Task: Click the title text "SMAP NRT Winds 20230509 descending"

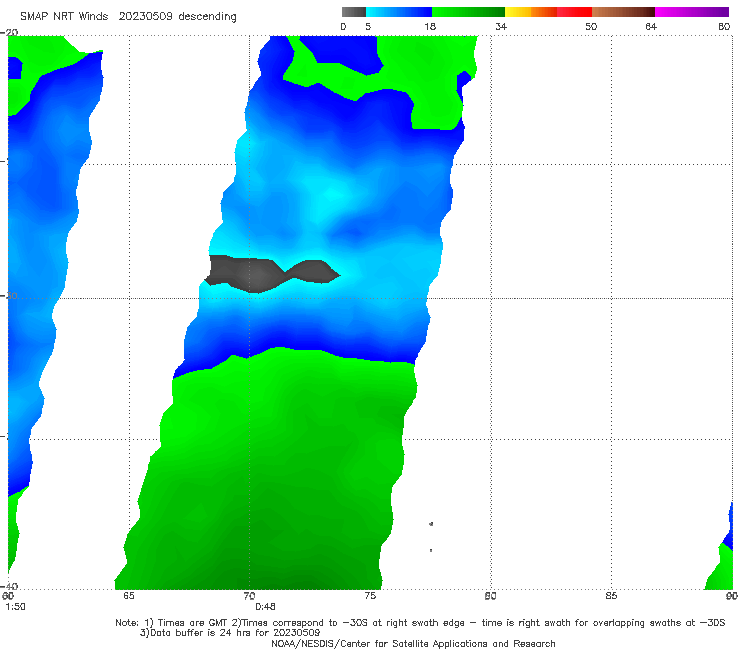Action: coord(128,17)
